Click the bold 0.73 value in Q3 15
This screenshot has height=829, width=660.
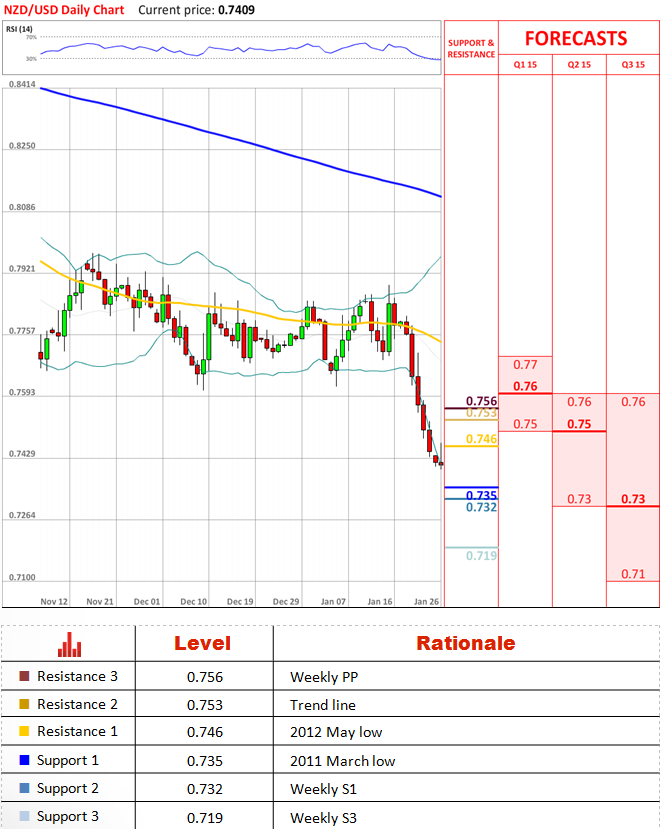pyautogui.click(x=633, y=499)
